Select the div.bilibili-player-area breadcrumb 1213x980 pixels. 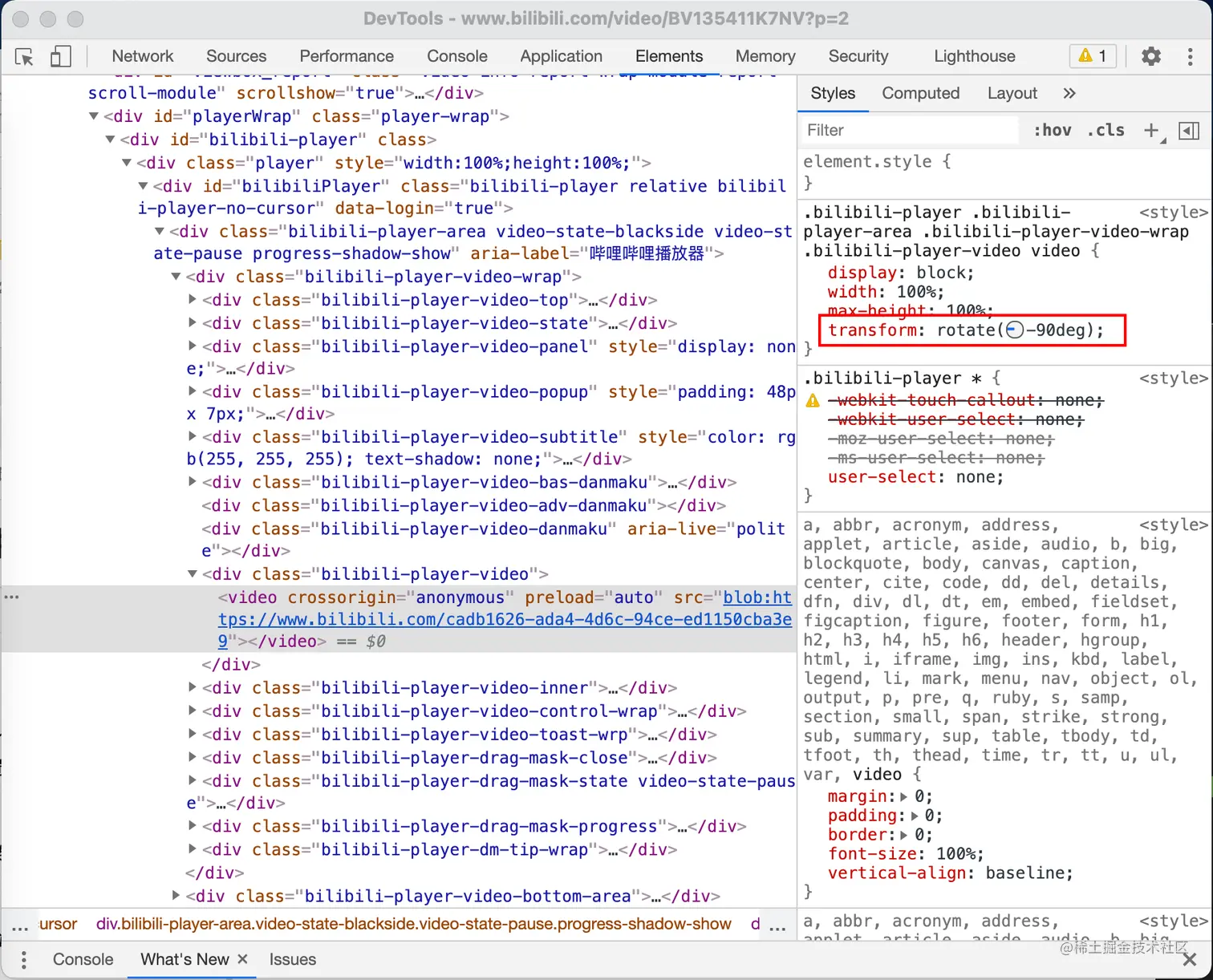tap(414, 924)
